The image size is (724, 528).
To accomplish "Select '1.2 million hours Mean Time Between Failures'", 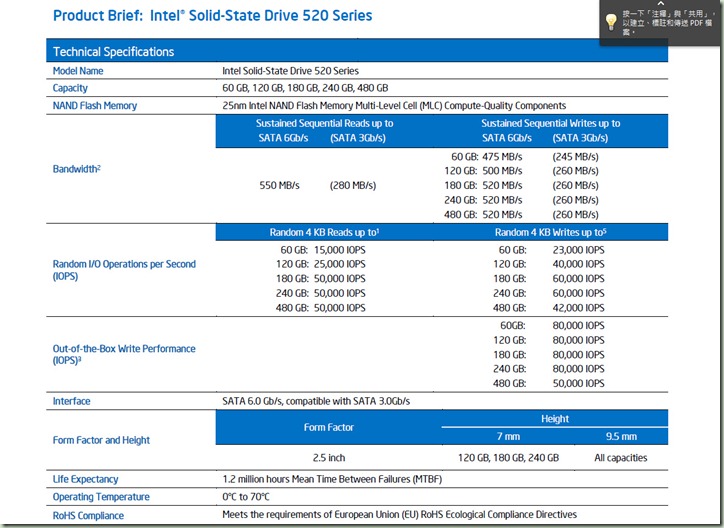I will click(x=332, y=480).
